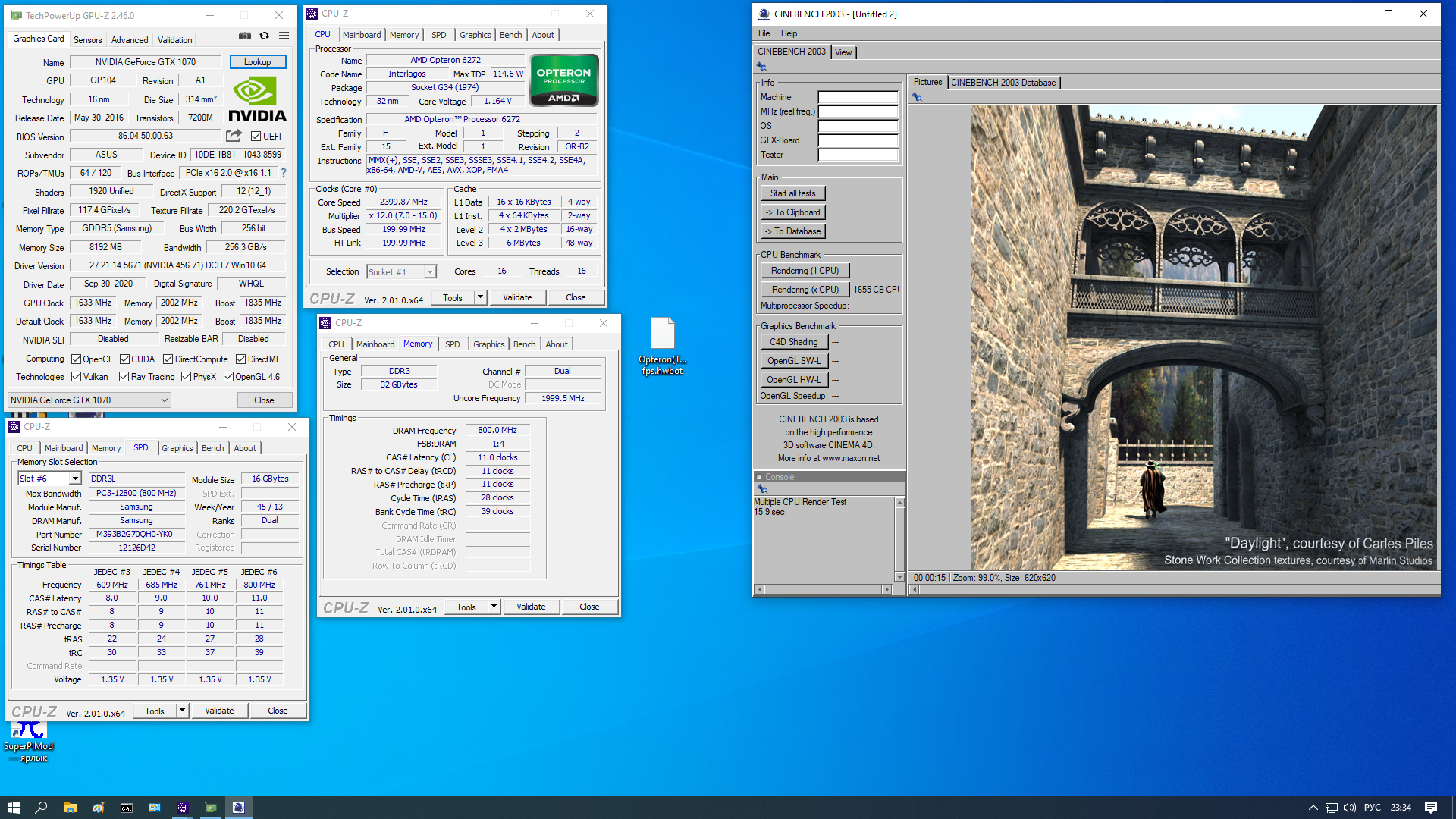Click command prompt taskbar icon

126,808
